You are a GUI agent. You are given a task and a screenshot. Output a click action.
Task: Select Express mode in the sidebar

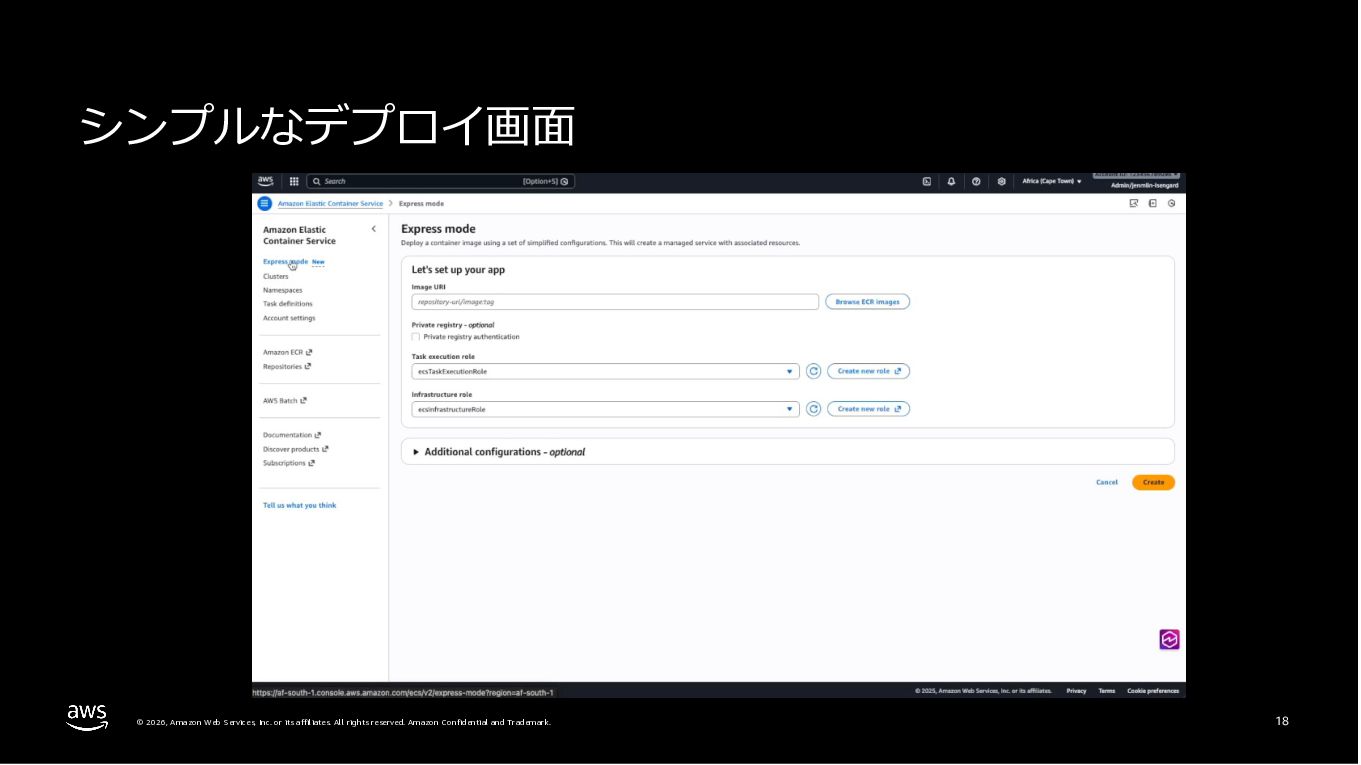285,262
